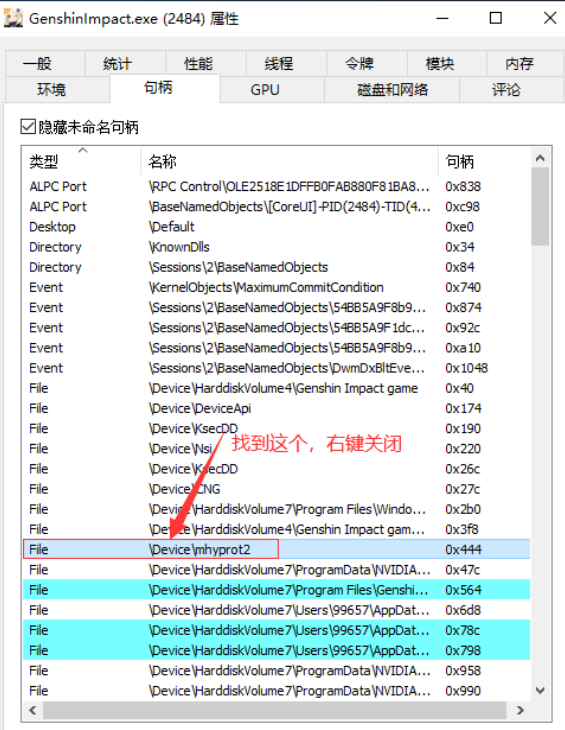This screenshot has width=565, height=730.
Task: Click the vertical scrollbar down arrow
Action: [540, 690]
